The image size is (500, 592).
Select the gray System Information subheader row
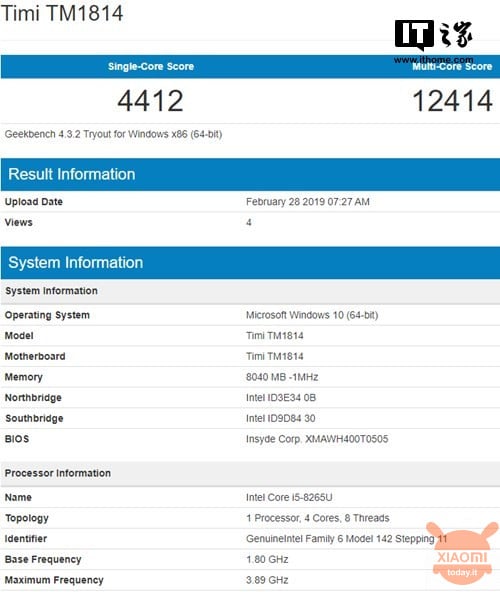[x=250, y=291]
